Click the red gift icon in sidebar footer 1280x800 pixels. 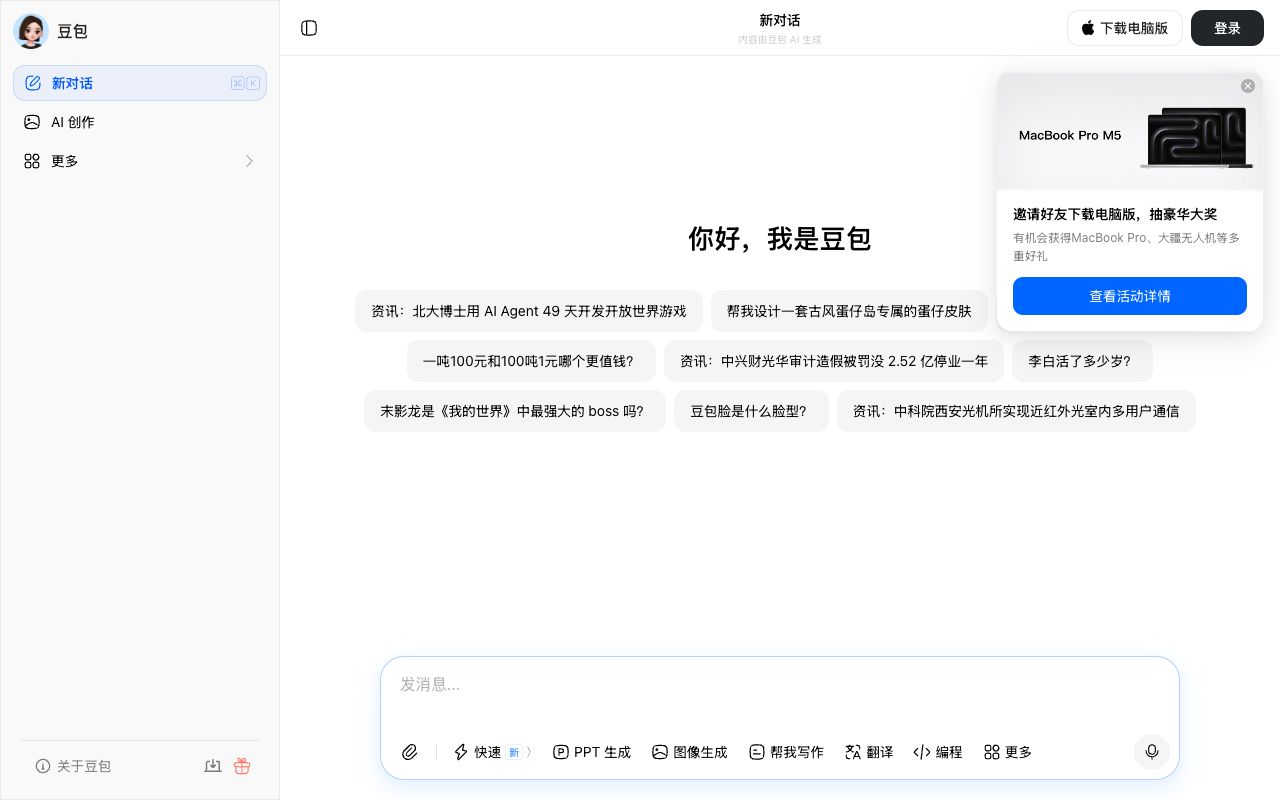pyautogui.click(x=242, y=766)
